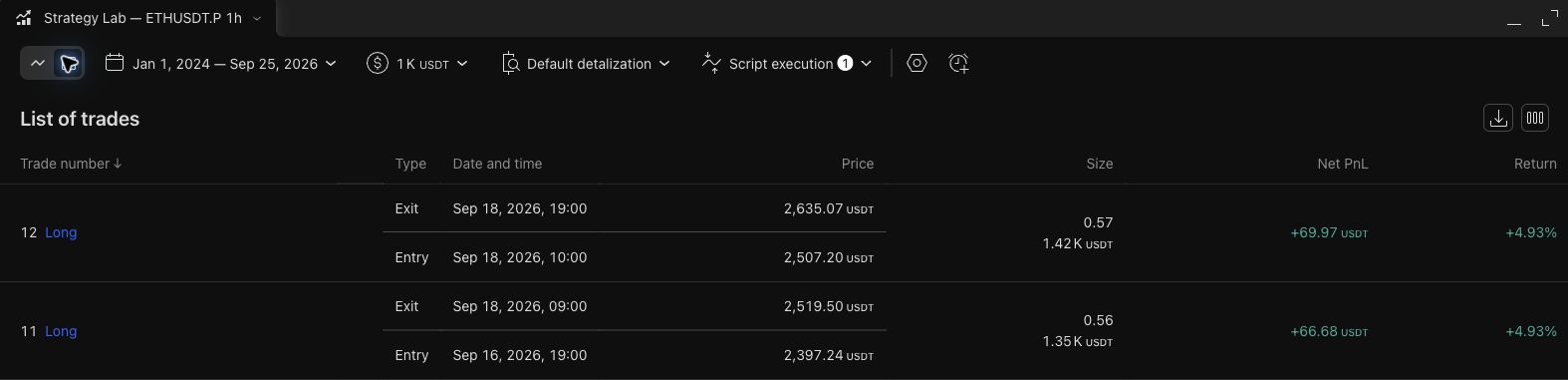Click the dollar coin icon
This screenshot has height=380, width=1568.
[377, 64]
